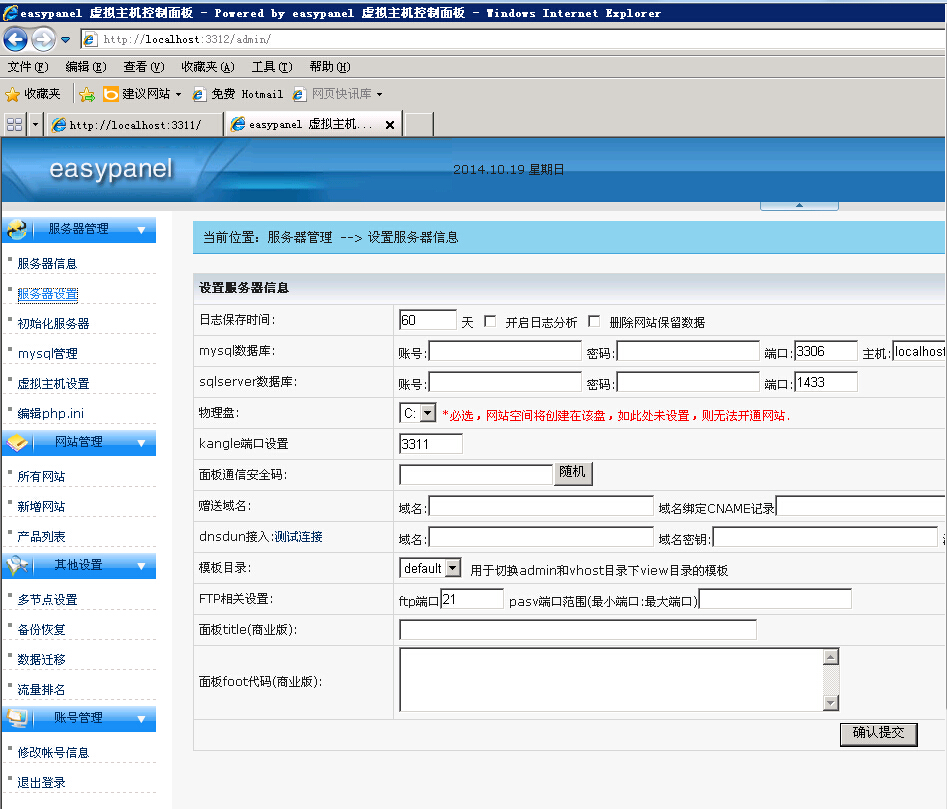Viewport: 947px width, 809px height.
Task: Enable the 删除网站保留数据 checkbox
Action: [x=594, y=321]
